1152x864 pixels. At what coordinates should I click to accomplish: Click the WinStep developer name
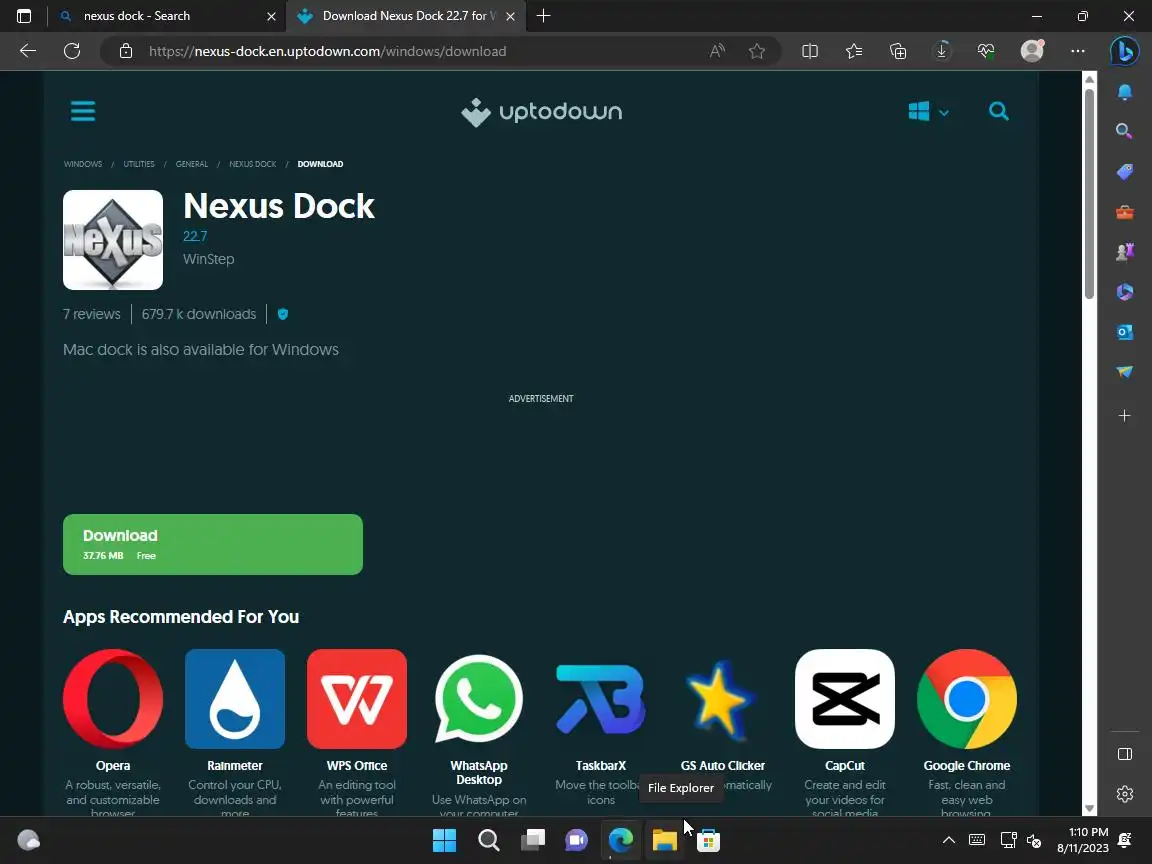click(x=209, y=259)
